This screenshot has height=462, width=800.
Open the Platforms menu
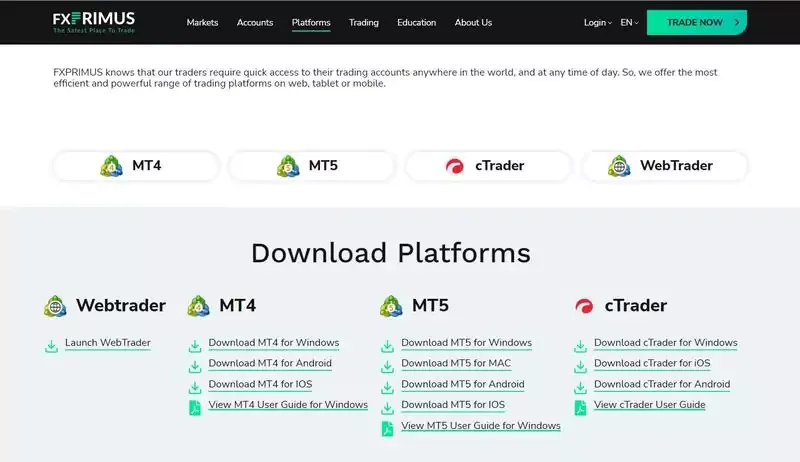click(x=311, y=22)
